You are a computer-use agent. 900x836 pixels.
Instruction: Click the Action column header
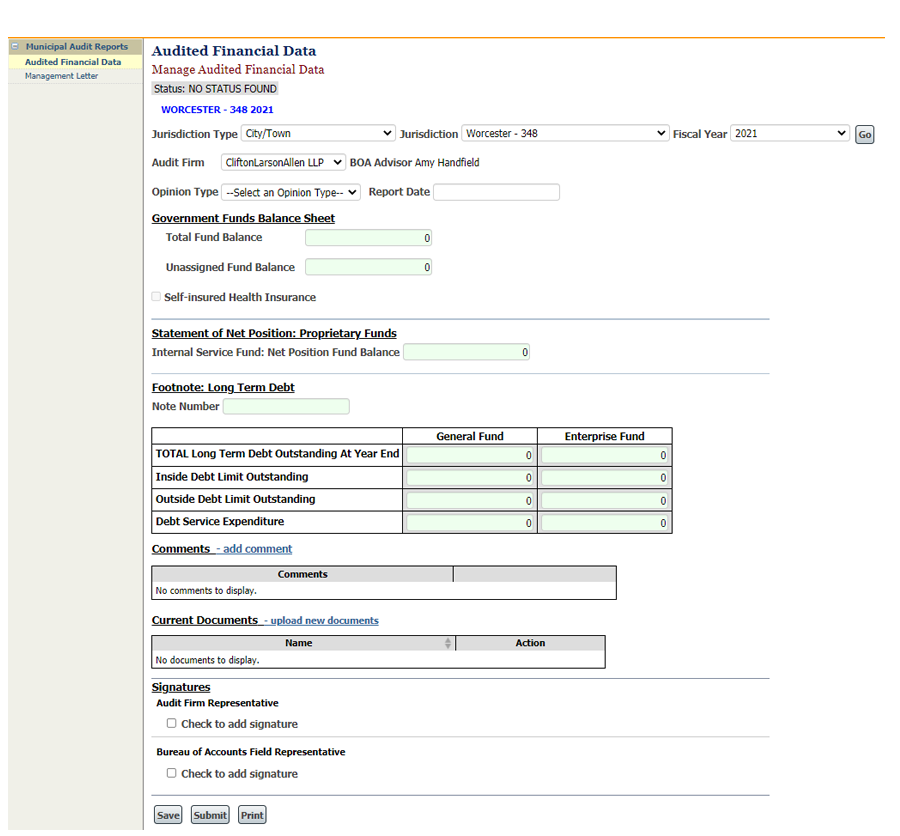pos(530,643)
